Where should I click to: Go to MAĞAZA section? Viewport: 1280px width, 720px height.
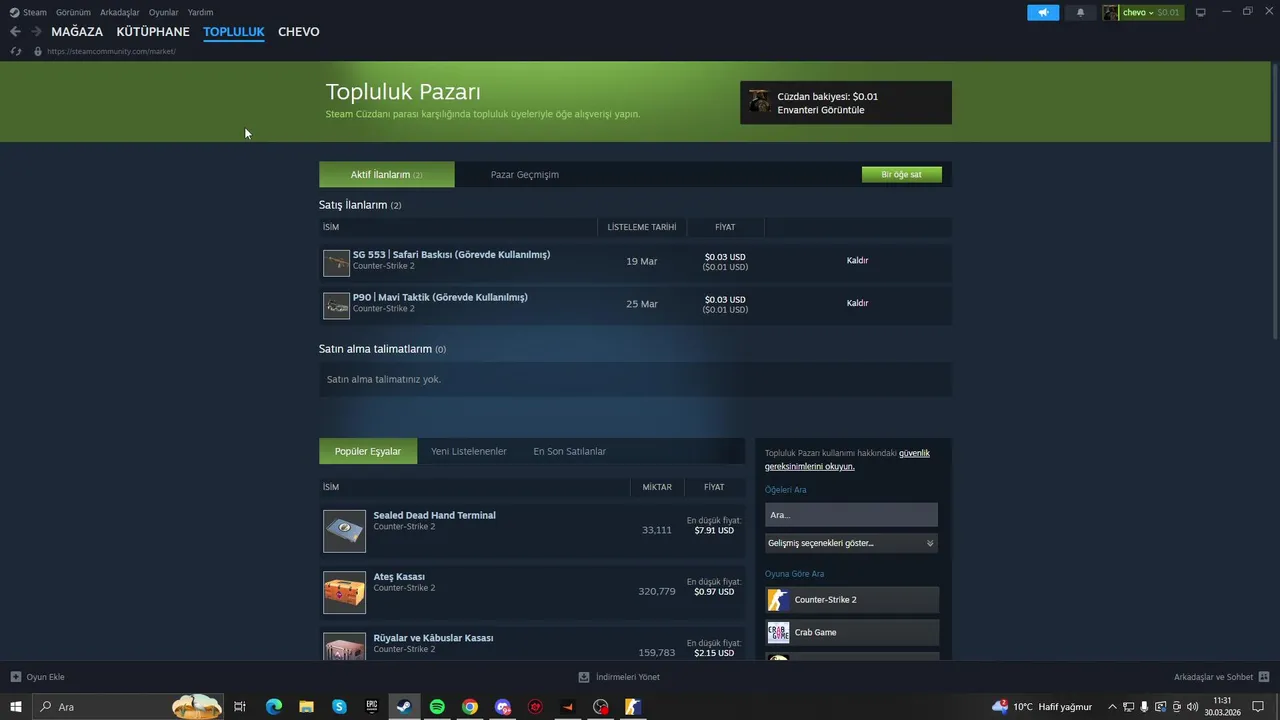click(x=77, y=32)
